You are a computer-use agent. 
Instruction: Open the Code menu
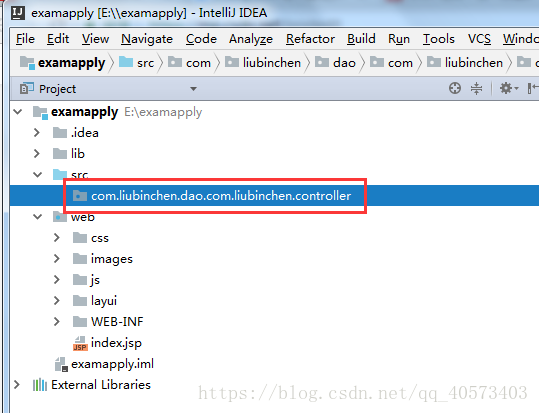click(x=201, y=39)
